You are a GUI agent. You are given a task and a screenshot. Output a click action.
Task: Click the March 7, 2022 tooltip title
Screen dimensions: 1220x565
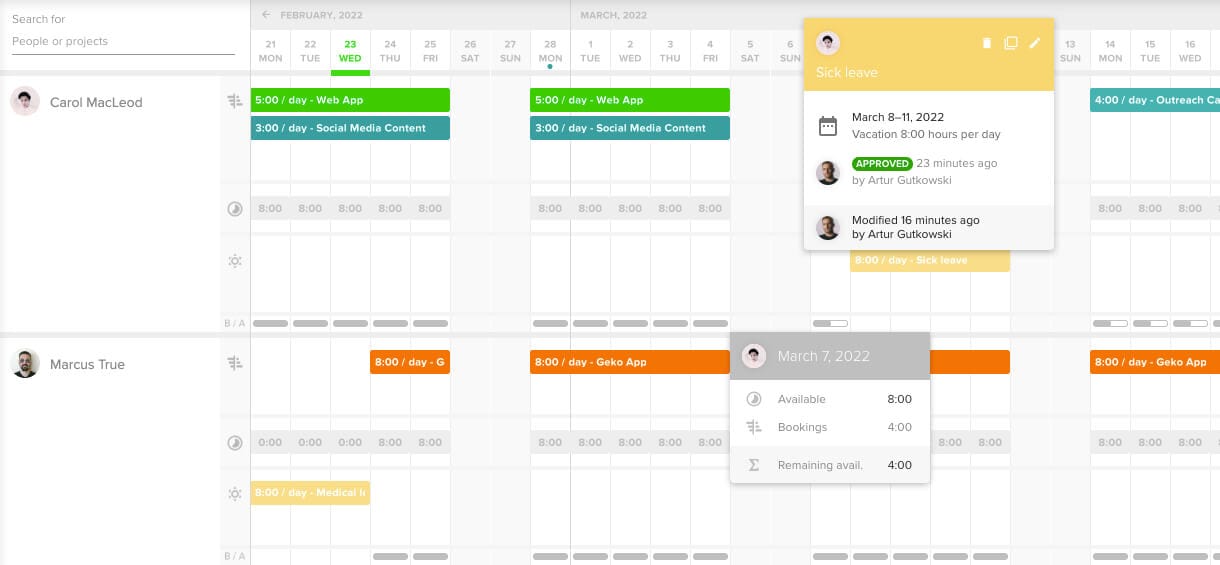tap(824, 356)
